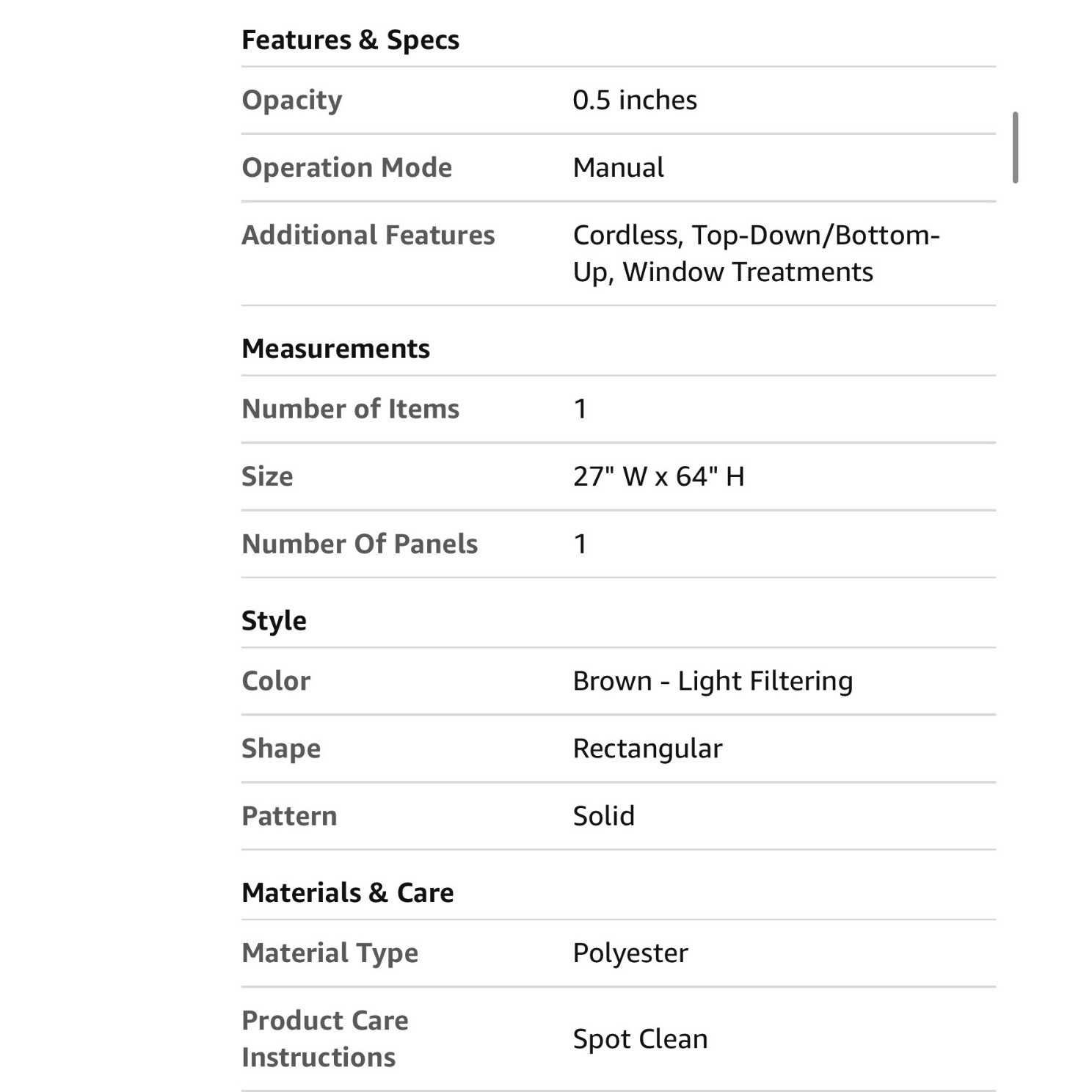Image resolution: width=1092 pixels, height=1092 pixels.
Task: Click the Solid pattern value
Action: coord(603,816)
